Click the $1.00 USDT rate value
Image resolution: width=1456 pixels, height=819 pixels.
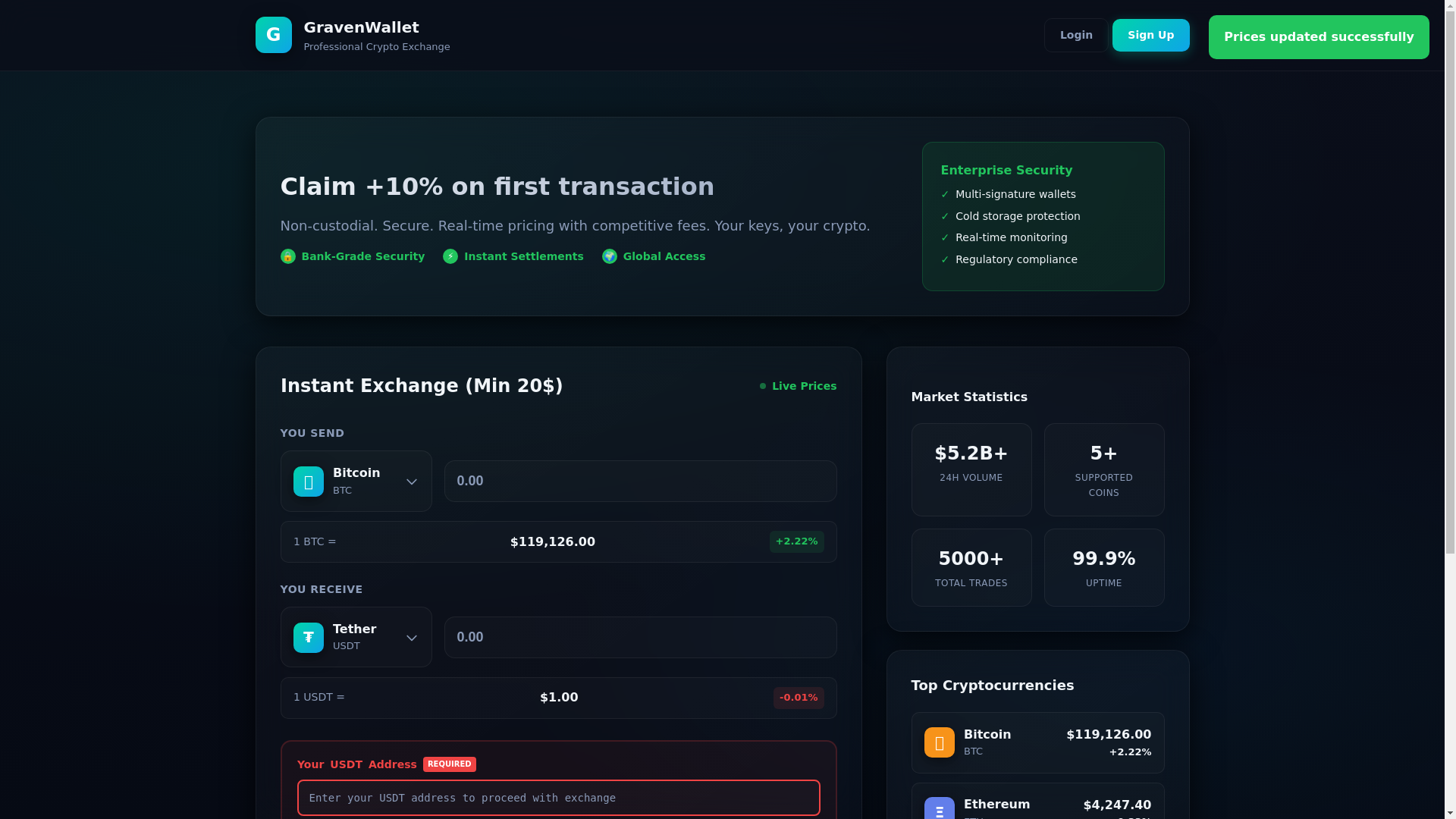559,698
